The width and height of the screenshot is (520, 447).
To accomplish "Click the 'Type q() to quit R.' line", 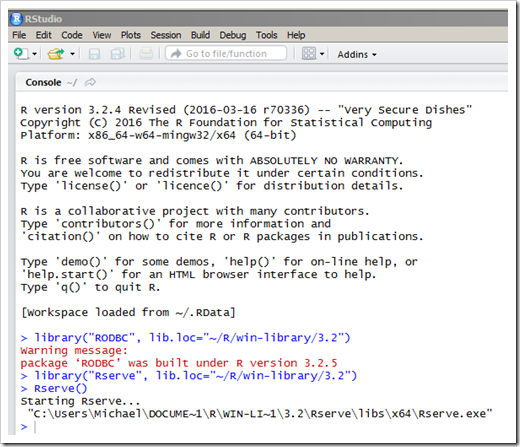I will tap(90, 287).
